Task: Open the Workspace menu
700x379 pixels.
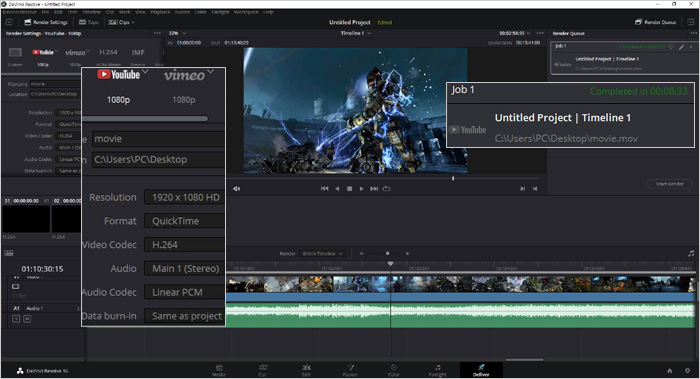Action: tap(246, 12)
